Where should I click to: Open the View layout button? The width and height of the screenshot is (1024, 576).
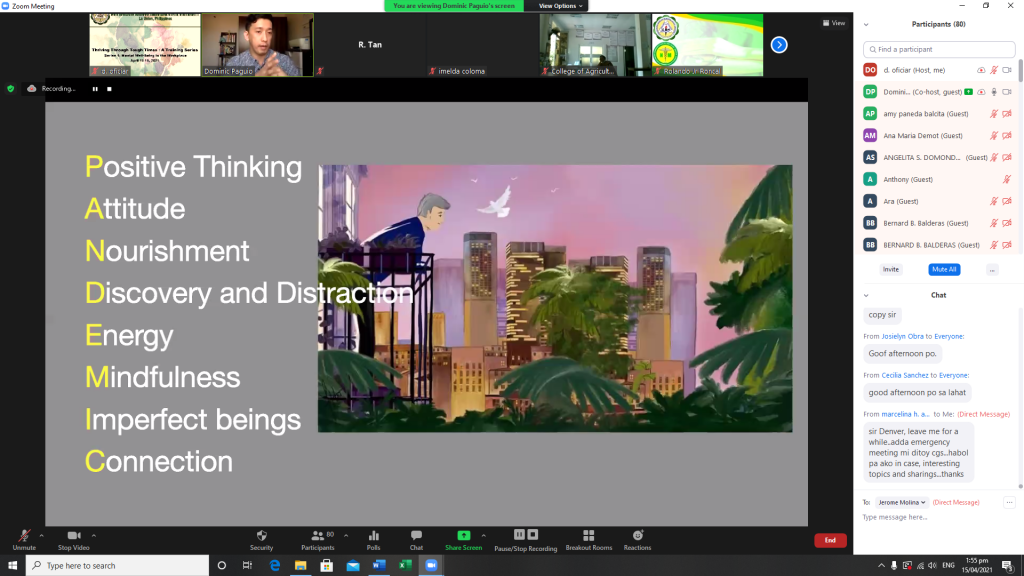pyautogui.click(x=834, y=23)
